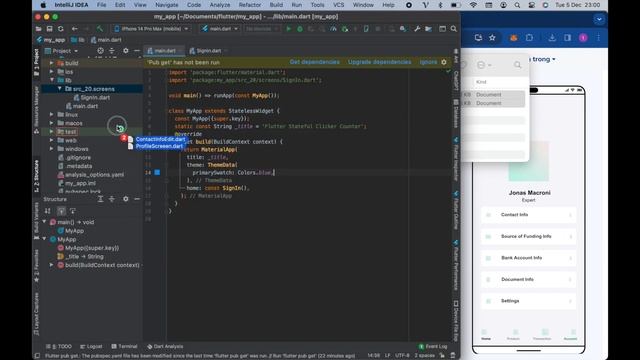Click Ignore link in pub get banner
Image resolution: width=640 pixels, height=360 pixels.
tap(428, 62)
